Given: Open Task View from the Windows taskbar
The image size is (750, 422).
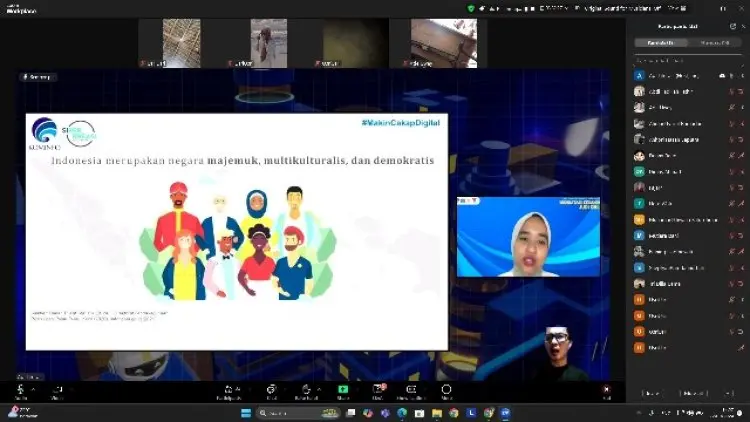Looking at the screenshot, I should pos(351,413).
